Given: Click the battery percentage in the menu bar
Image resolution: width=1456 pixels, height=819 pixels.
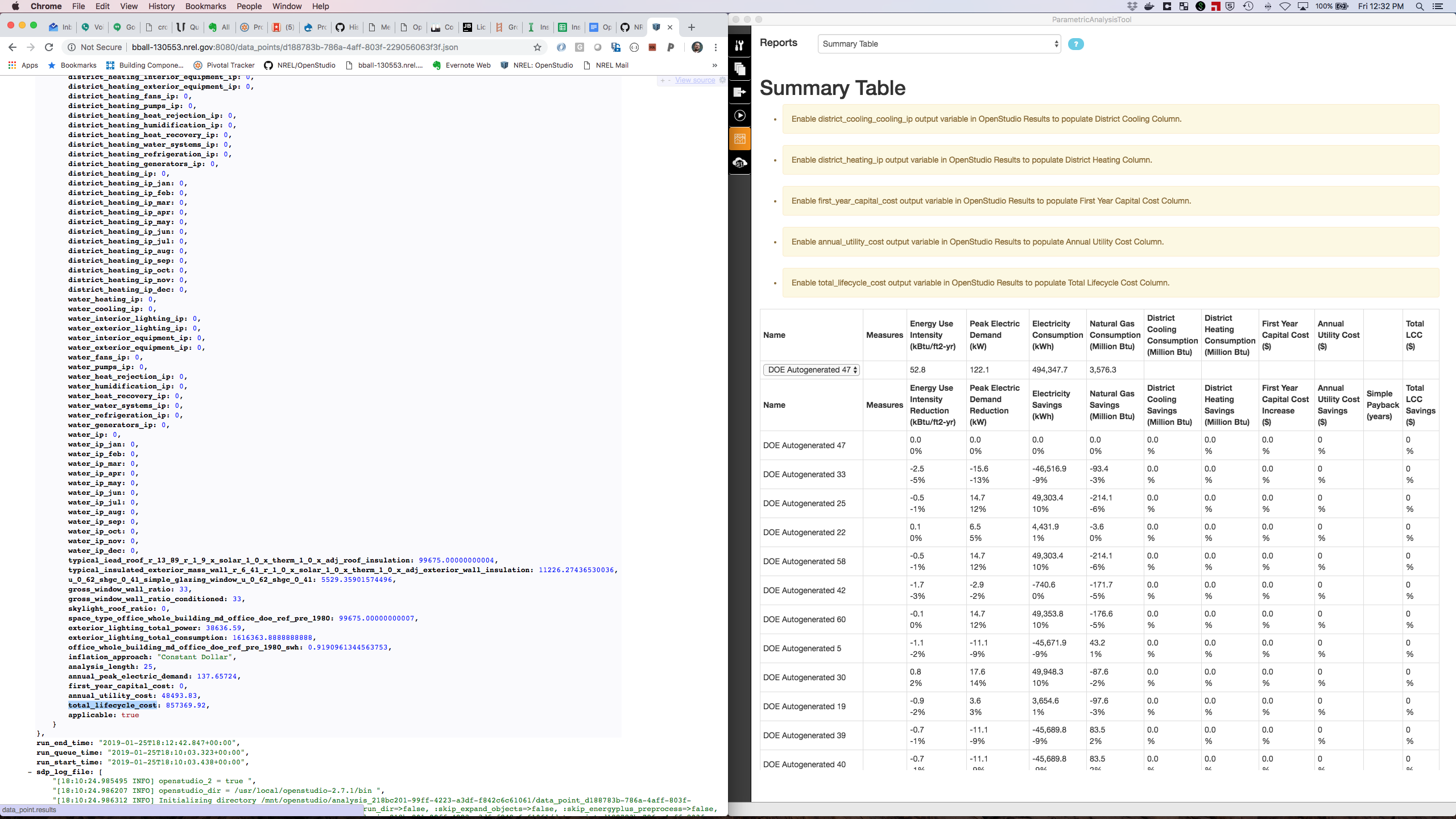Looking at the screenshot, I should coord(1323,6).
